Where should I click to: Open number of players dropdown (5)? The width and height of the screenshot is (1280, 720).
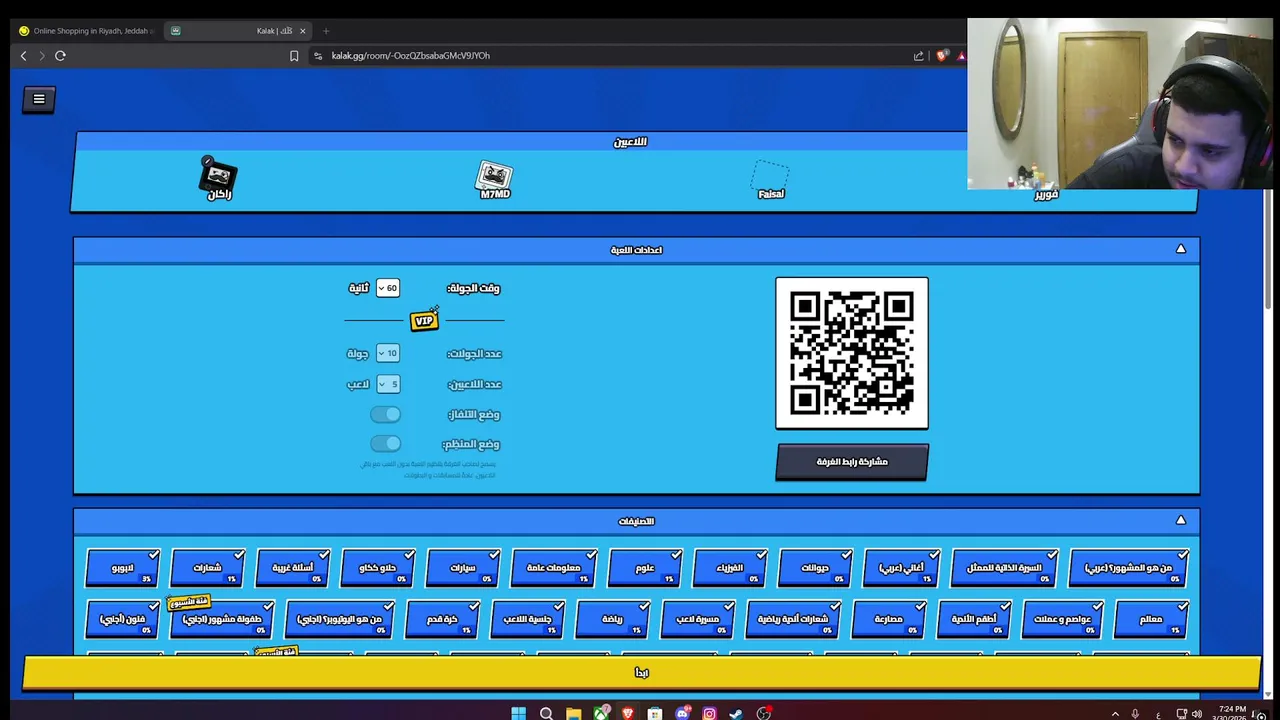(x=388, y=384)
